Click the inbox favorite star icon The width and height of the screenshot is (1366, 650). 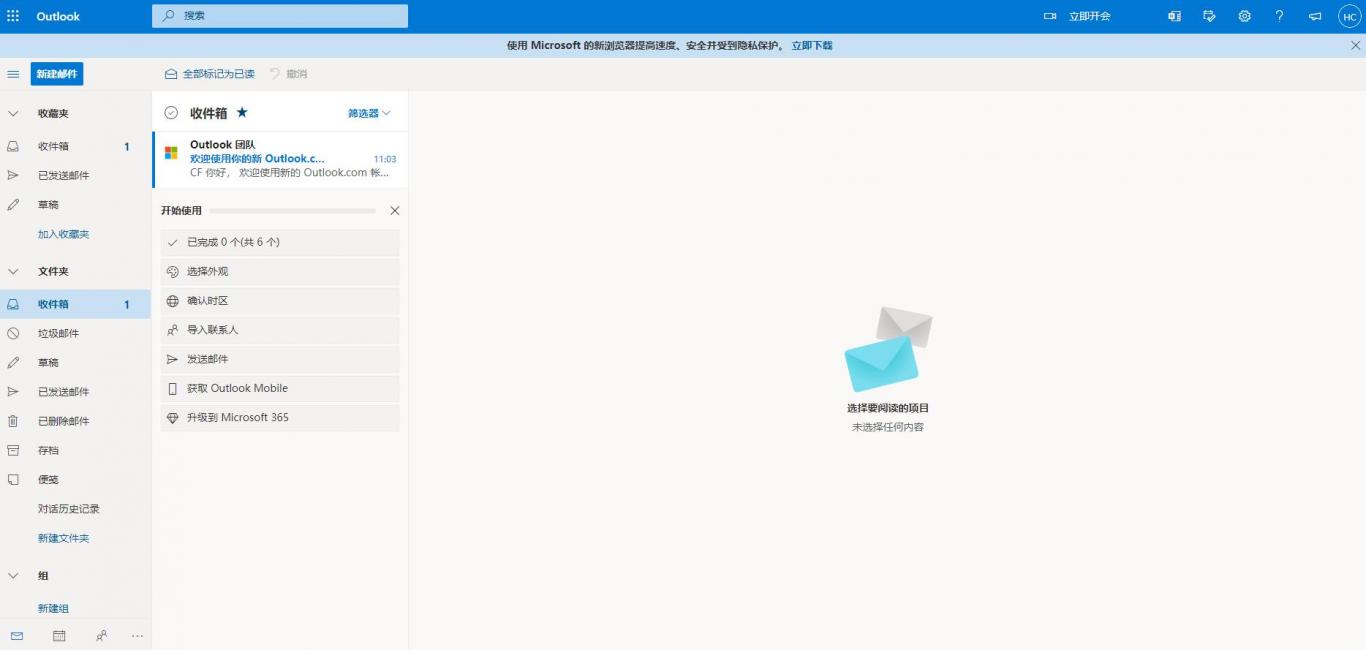click(x=242, y=112)
